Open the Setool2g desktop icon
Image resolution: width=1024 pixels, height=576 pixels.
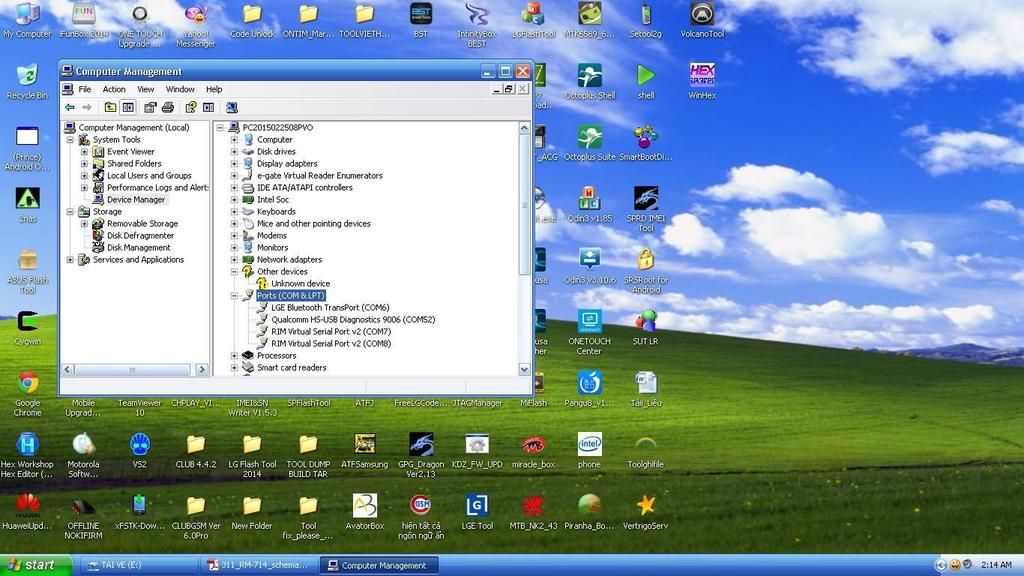645,20
